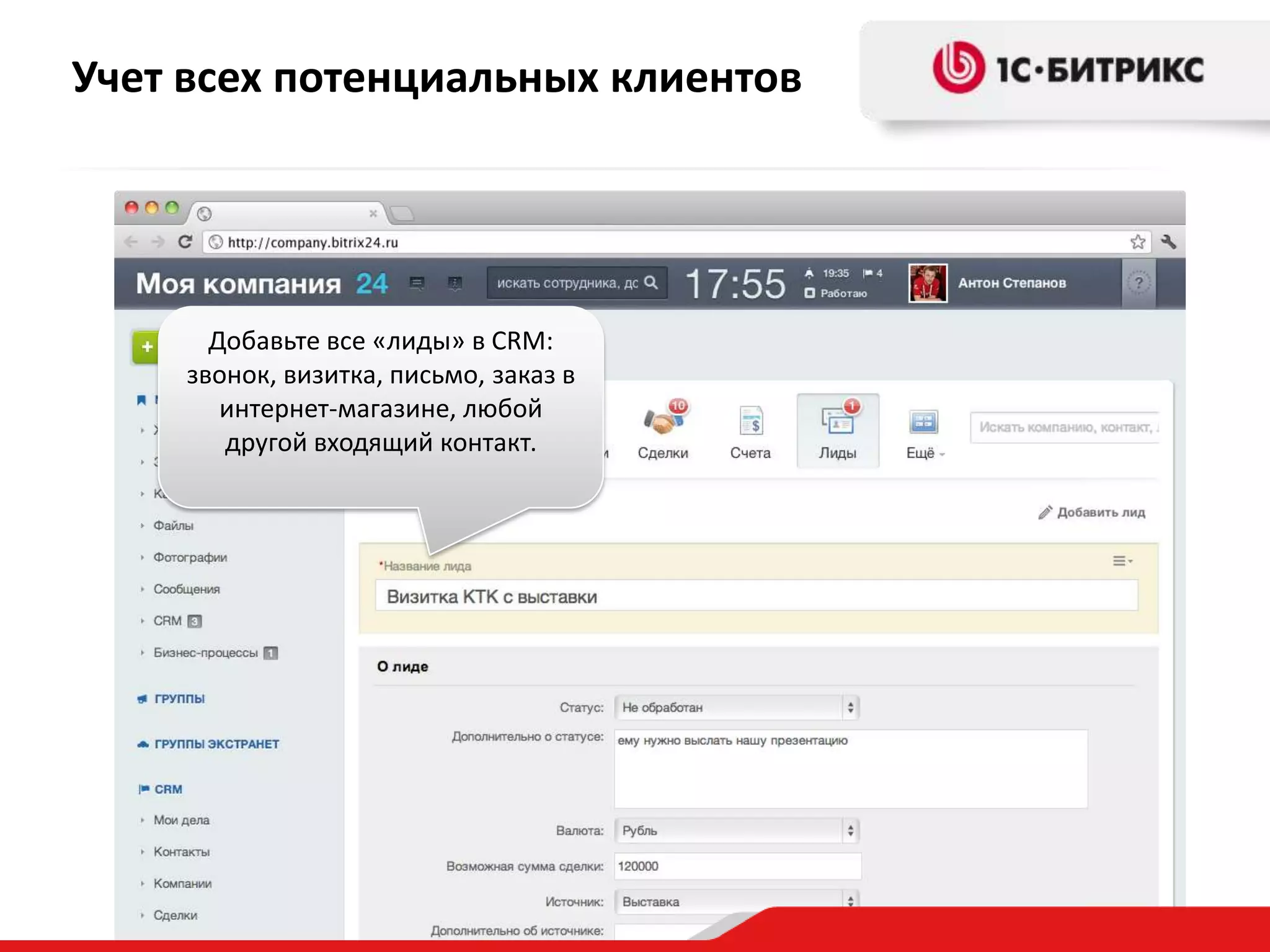Click Добавить лид link

[x=1101, y=512]
